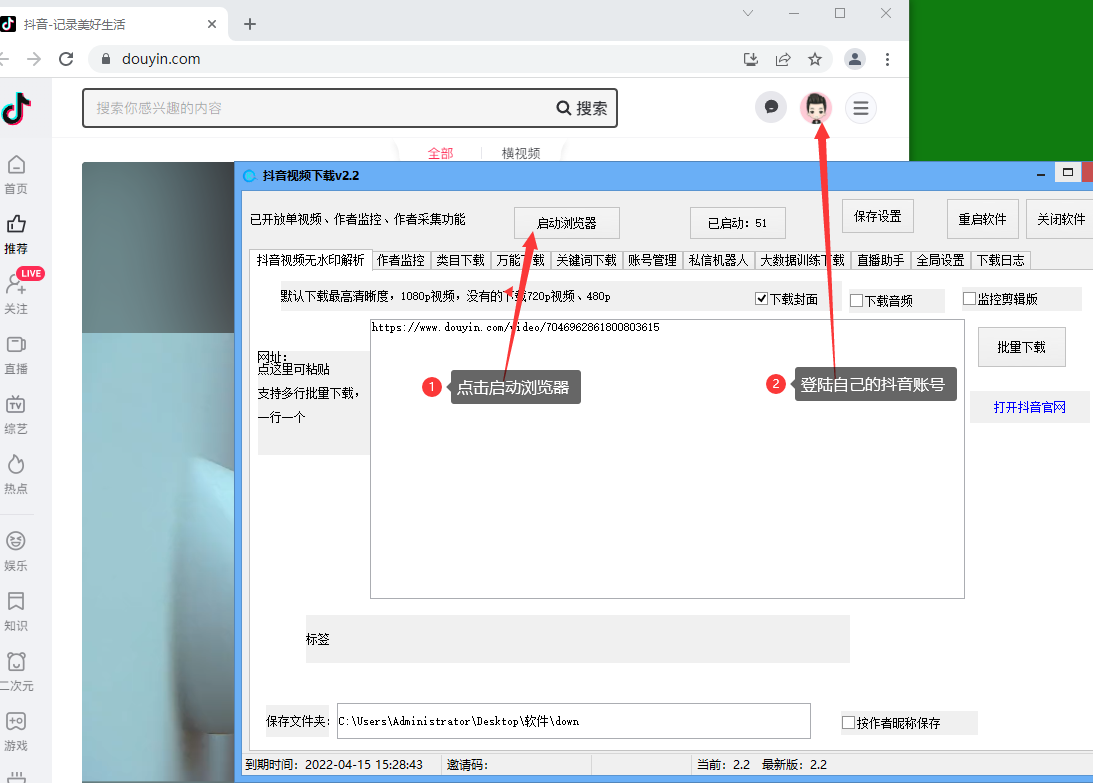Click the 最新版: 2.2 status text
Viewport: 1093px width, 783px height.
click(794, 764)
